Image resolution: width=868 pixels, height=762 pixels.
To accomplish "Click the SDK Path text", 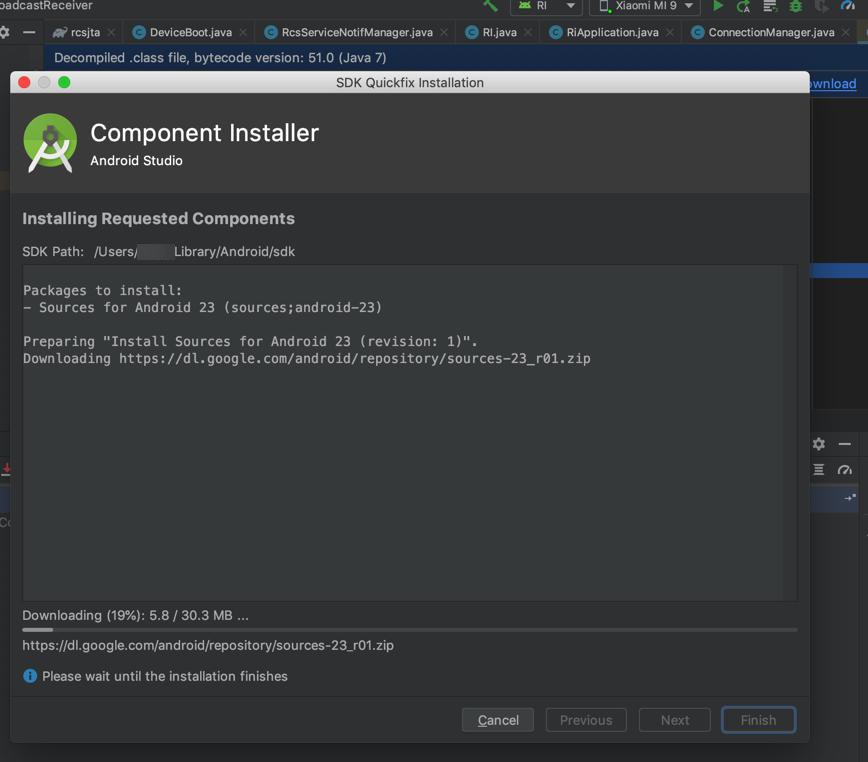I will pos(158,252).
